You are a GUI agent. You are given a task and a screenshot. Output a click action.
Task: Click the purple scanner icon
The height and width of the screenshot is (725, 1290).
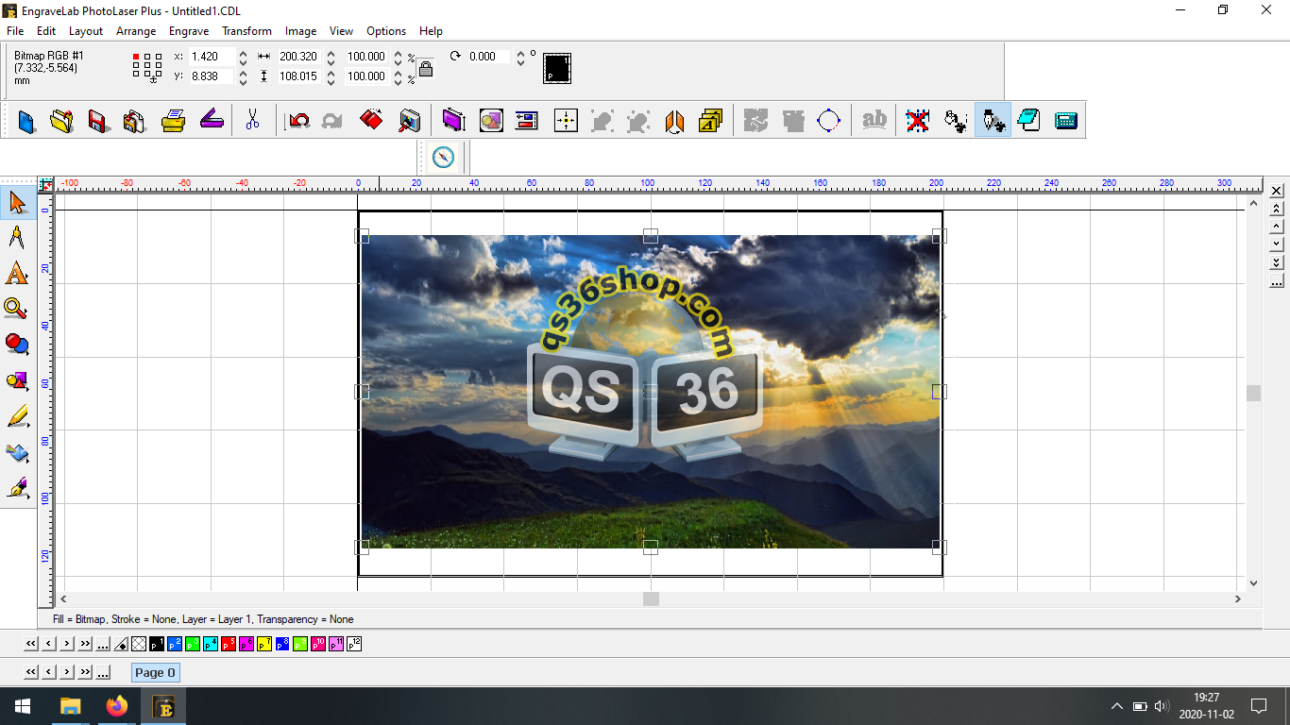click(211, 121)
